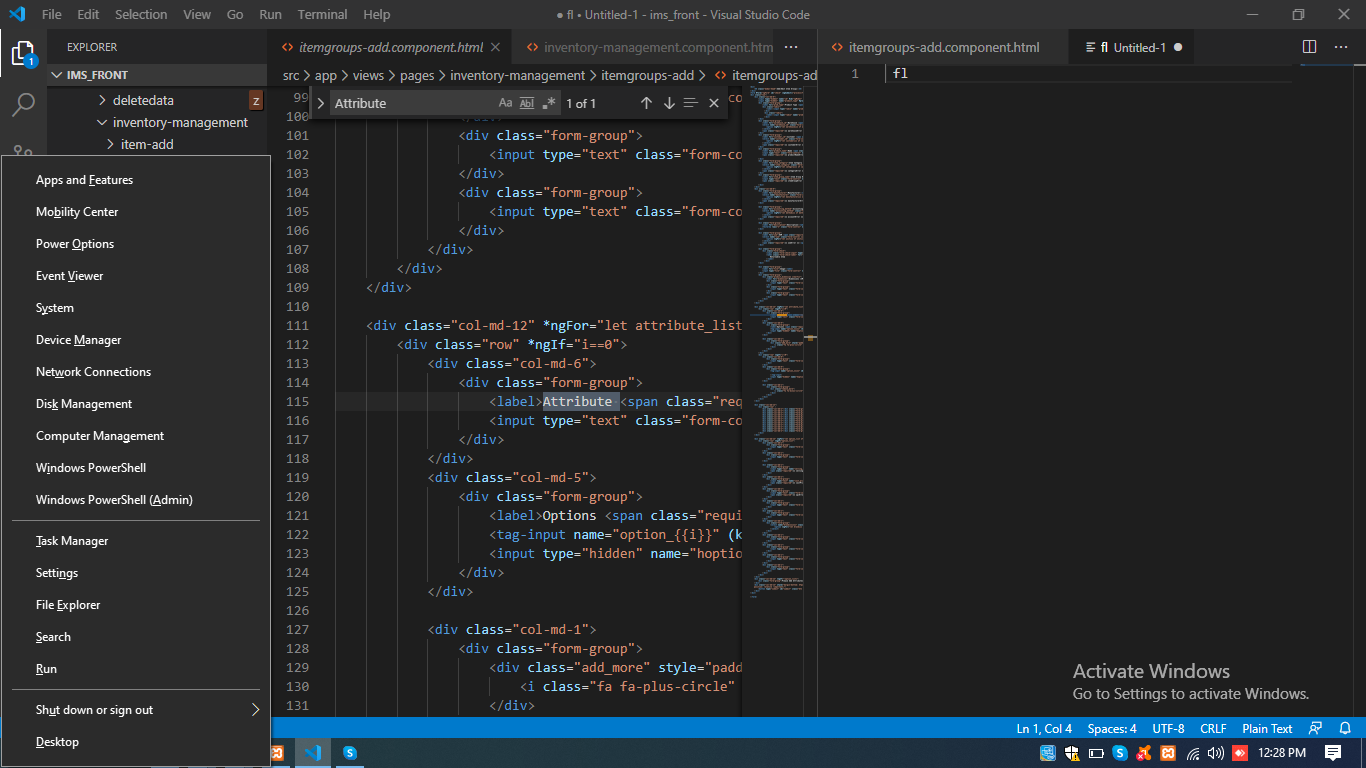Open Mobility Center from Win+X menu
The height and width of the screenshot is (768, 1366).
click(x=135, y=212)
